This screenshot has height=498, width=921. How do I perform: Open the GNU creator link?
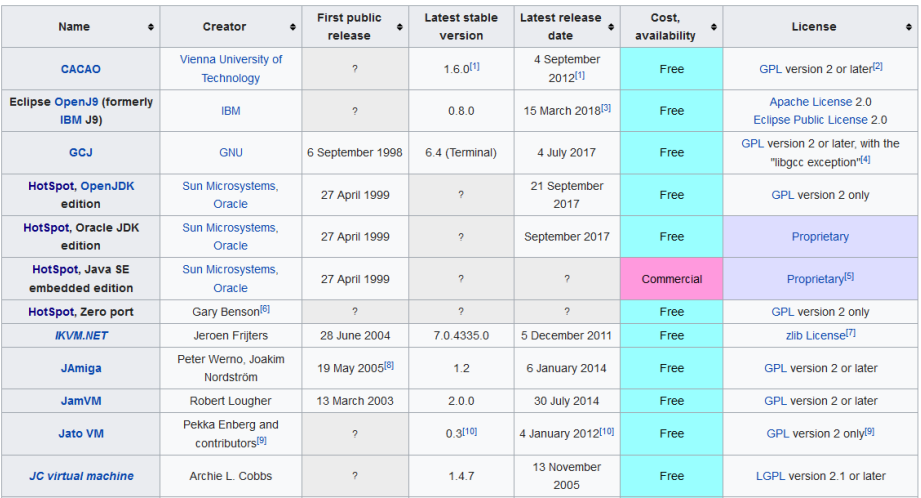tap(231, 153)
